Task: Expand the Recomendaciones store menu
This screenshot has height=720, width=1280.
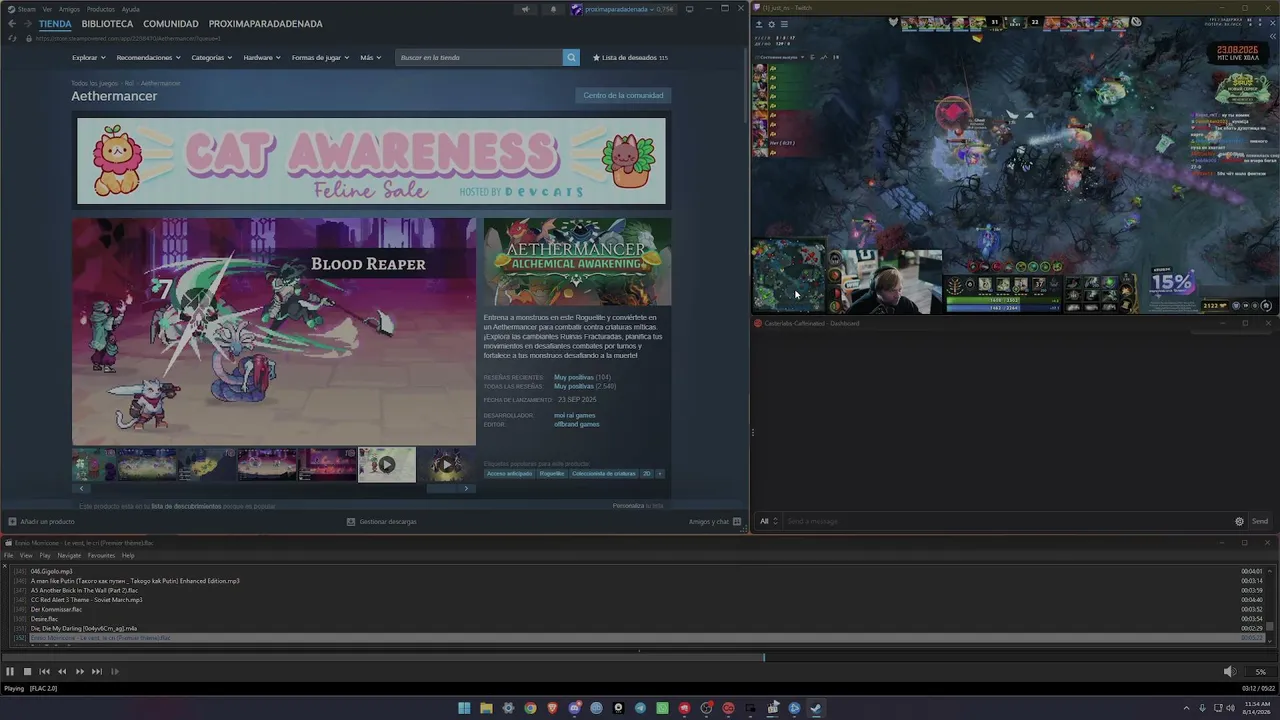Action: click(148, 57)
